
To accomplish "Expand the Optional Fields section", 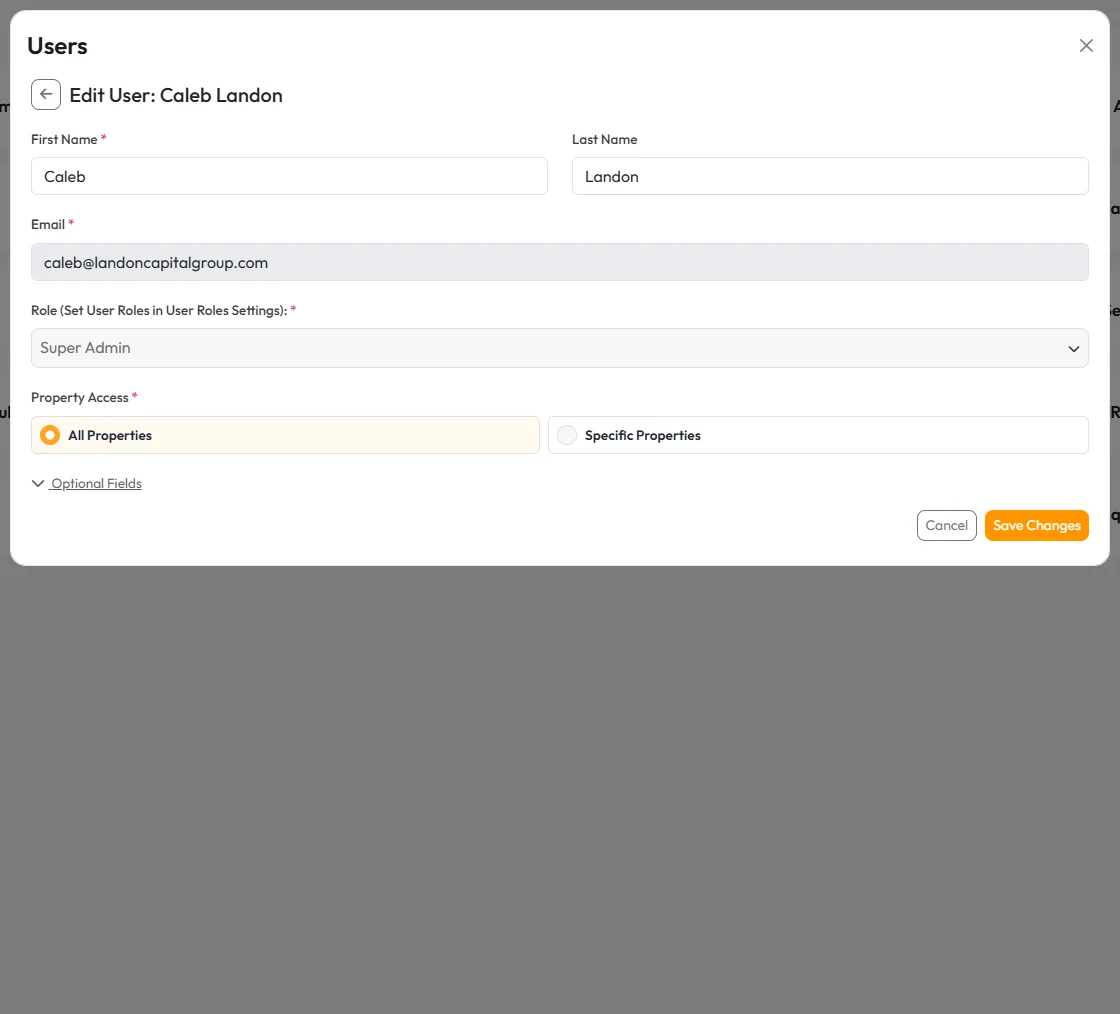I will pyautogui.click(x=87, y=483).
